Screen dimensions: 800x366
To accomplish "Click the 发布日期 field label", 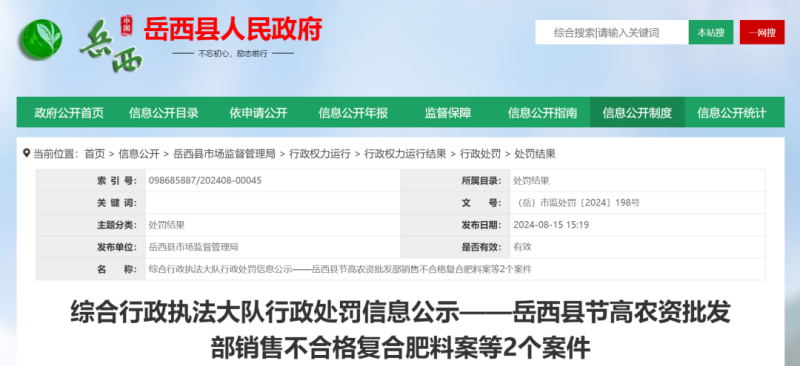I will [482, 225].
